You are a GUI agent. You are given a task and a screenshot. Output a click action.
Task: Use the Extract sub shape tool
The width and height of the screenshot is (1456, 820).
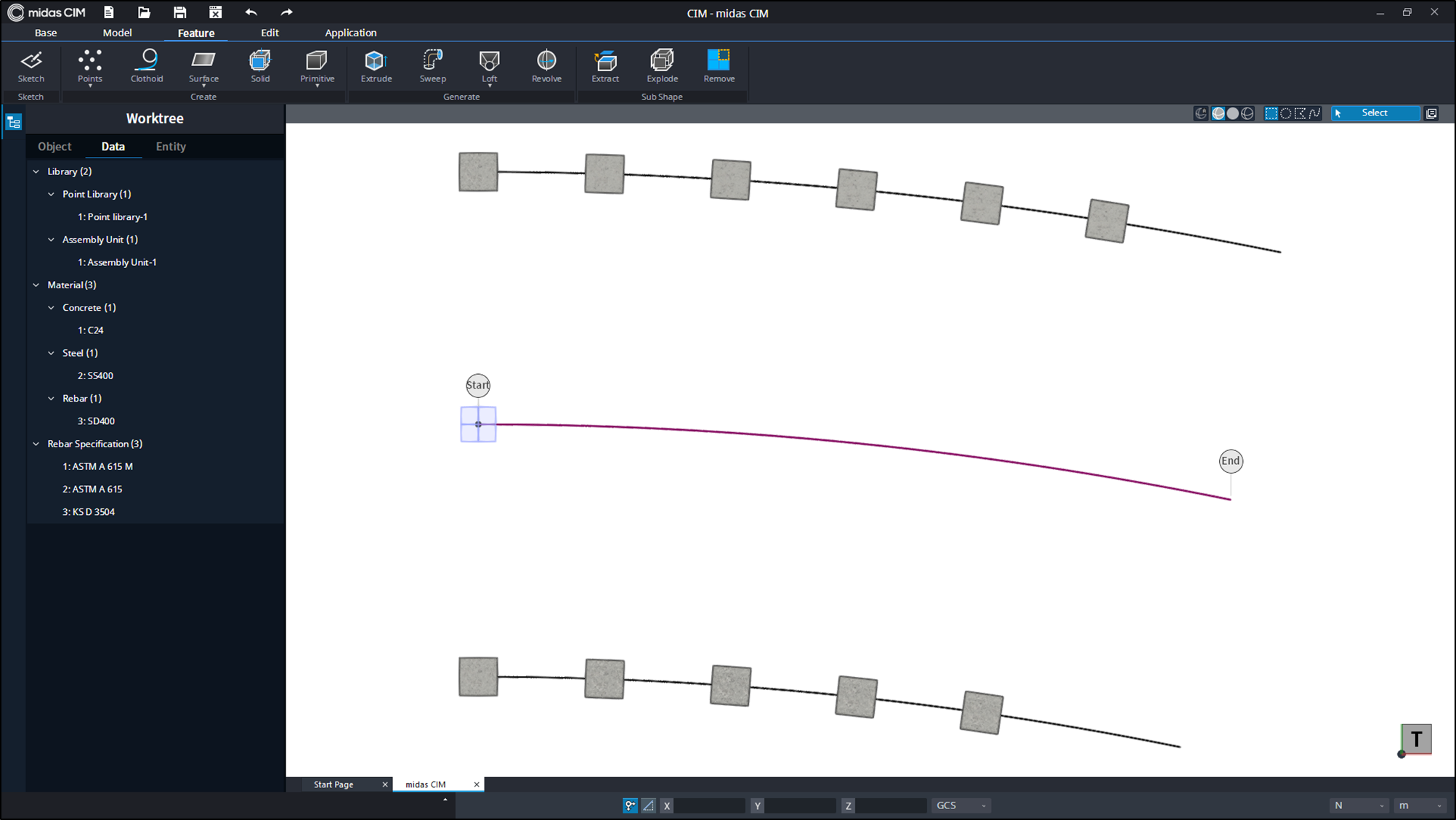tap(605, 66)
